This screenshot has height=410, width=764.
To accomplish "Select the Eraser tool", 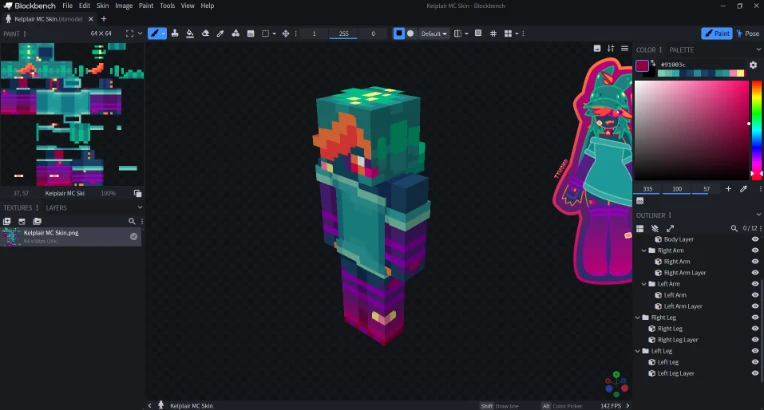I will coord(205,34).
